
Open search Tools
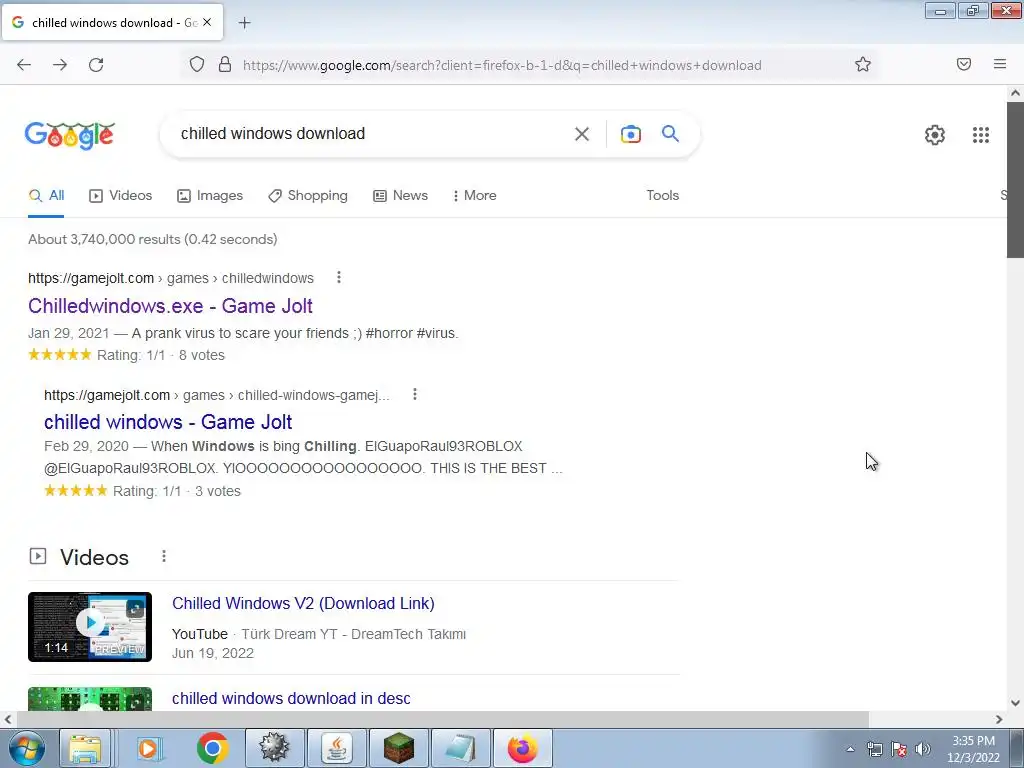(x=662, y=195)
